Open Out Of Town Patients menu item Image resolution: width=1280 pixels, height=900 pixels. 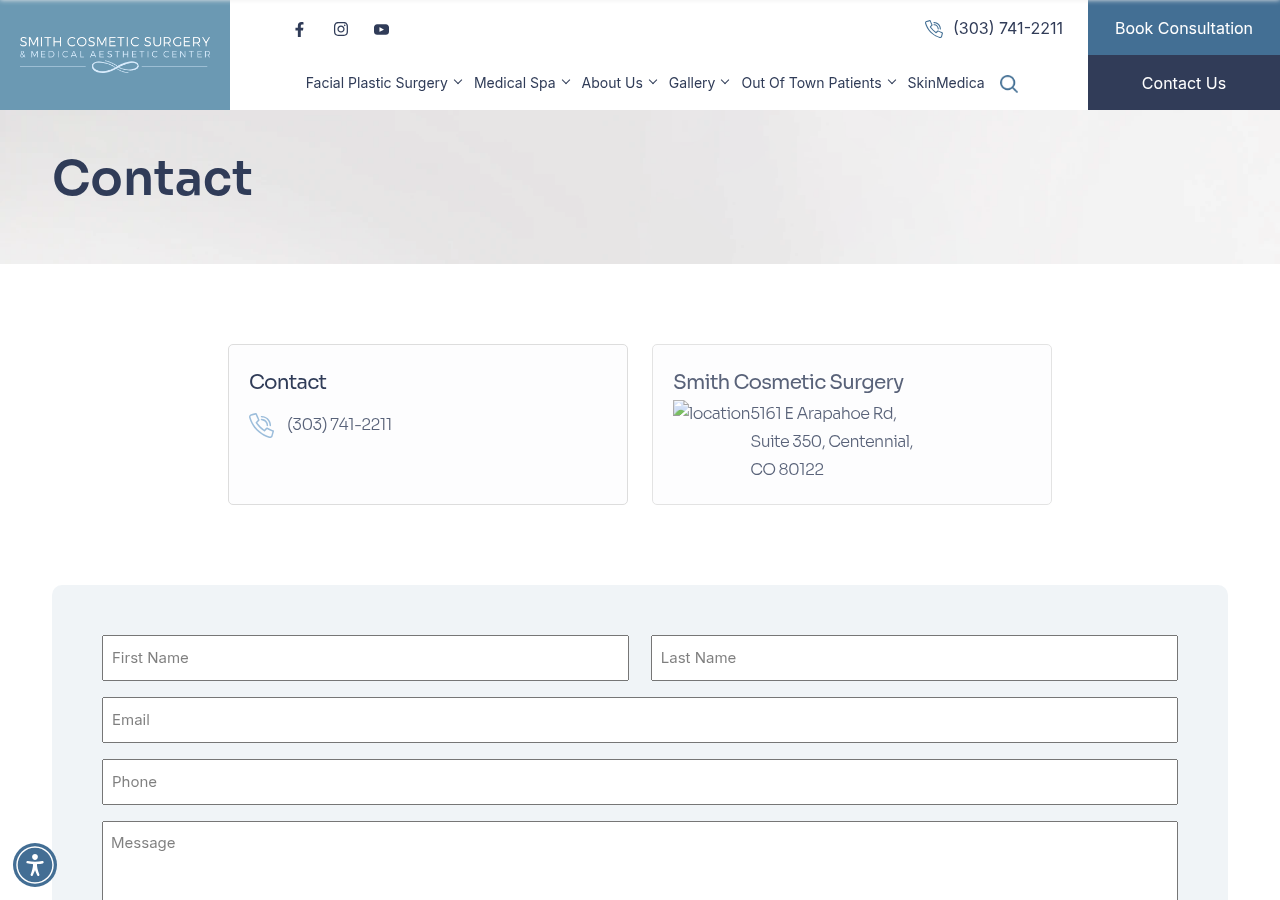[811, 83]
